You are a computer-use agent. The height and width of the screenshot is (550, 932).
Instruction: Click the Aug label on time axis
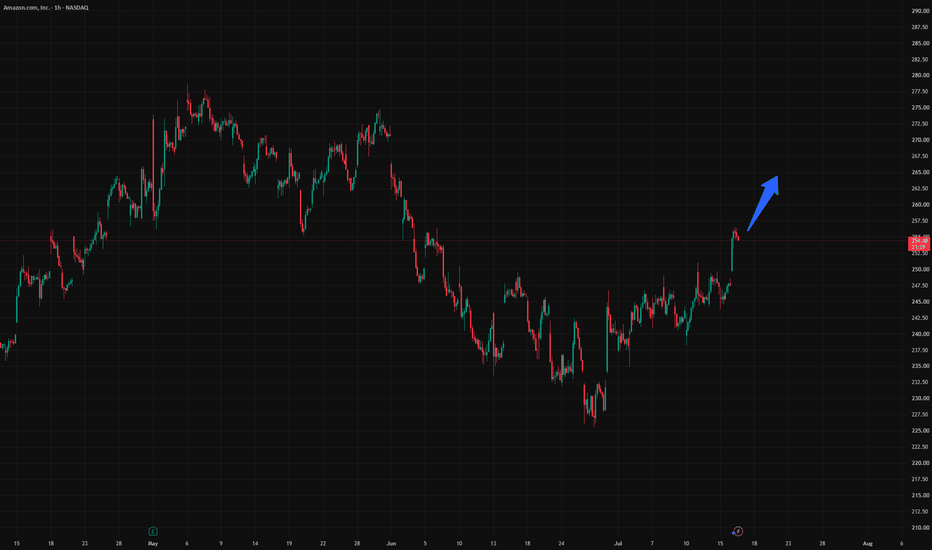coord(868,543)
